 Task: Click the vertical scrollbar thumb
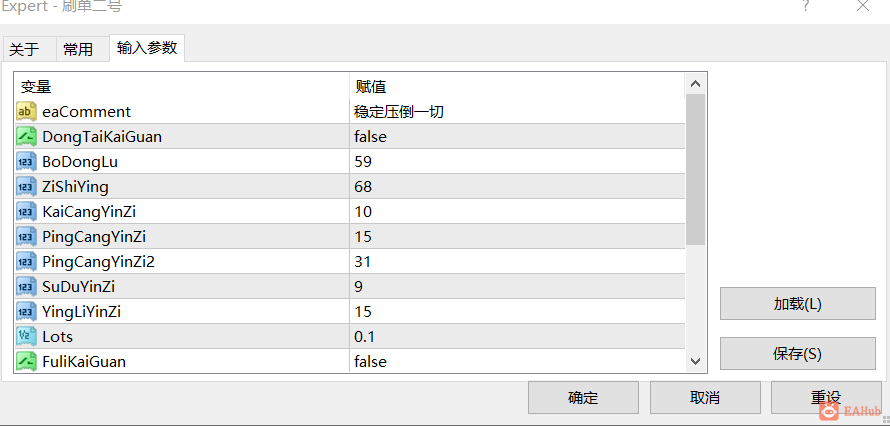coord(695,170)
